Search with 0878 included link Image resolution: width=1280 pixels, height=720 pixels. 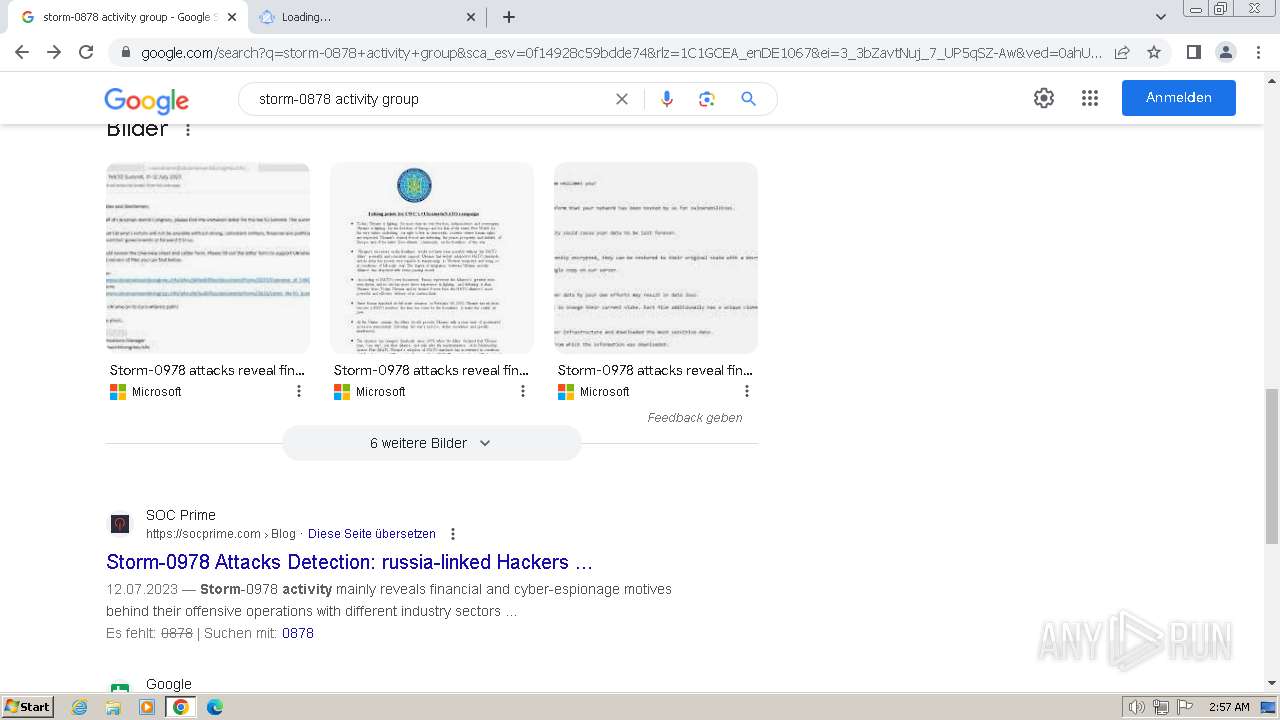298,633
